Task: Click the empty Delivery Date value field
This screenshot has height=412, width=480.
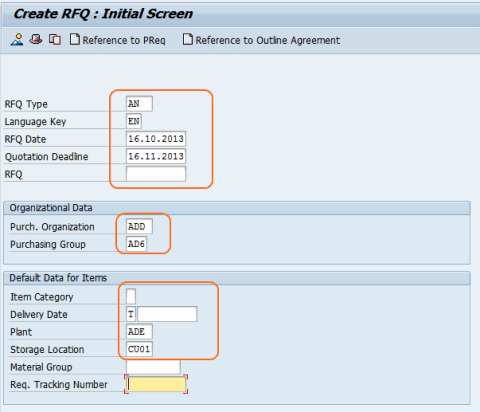Action: 167,314
